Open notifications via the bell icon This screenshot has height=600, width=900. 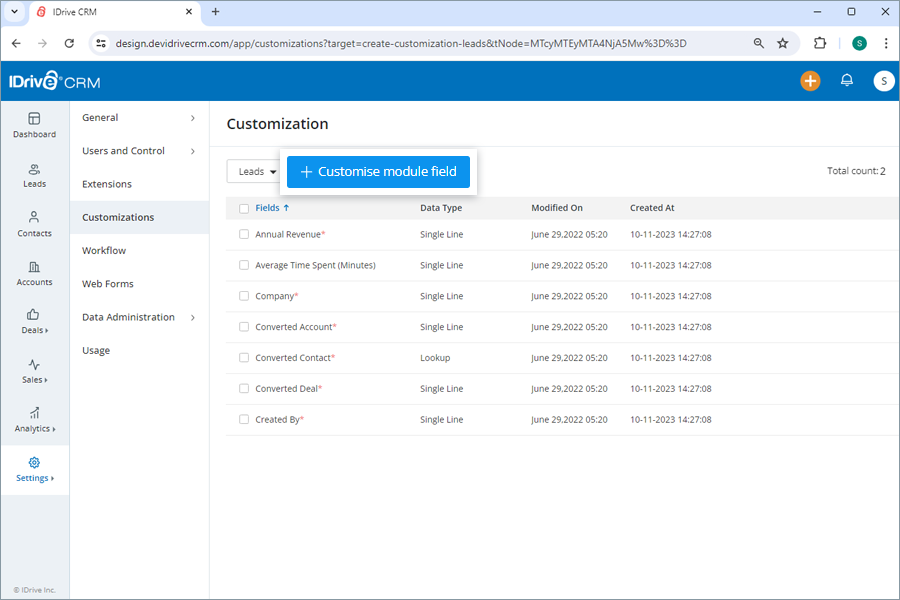[x=847, y=81]
